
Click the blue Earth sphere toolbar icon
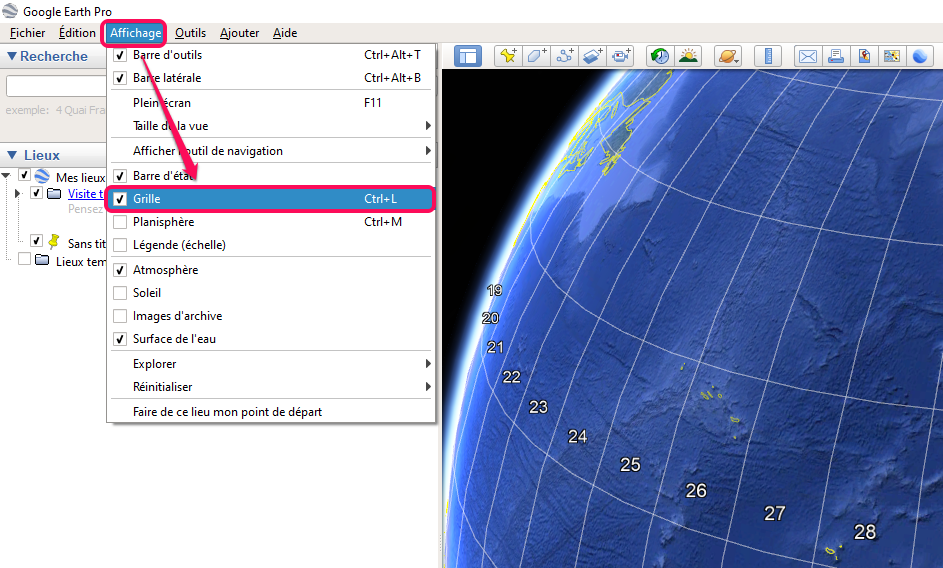[920, 56]
